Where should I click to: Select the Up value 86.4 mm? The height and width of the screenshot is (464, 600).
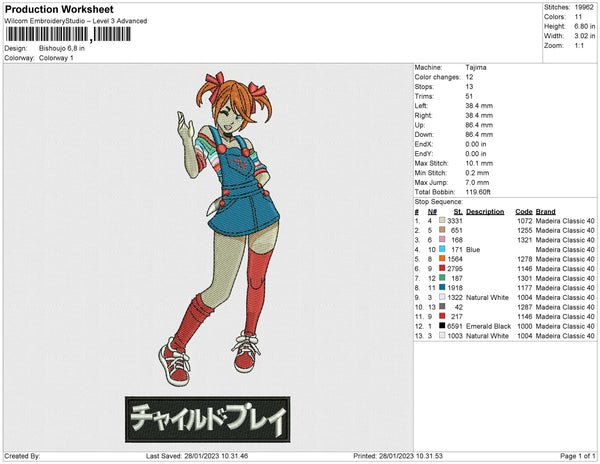tap(479, 125)
